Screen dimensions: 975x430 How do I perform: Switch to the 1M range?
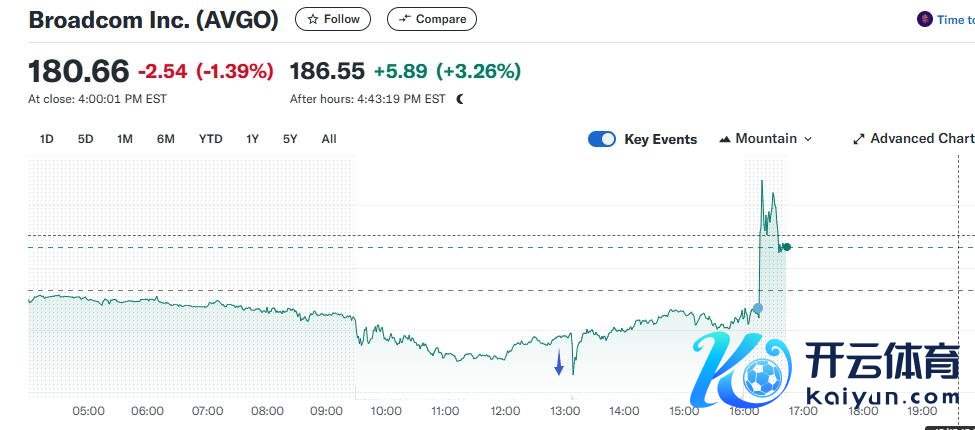124,139
